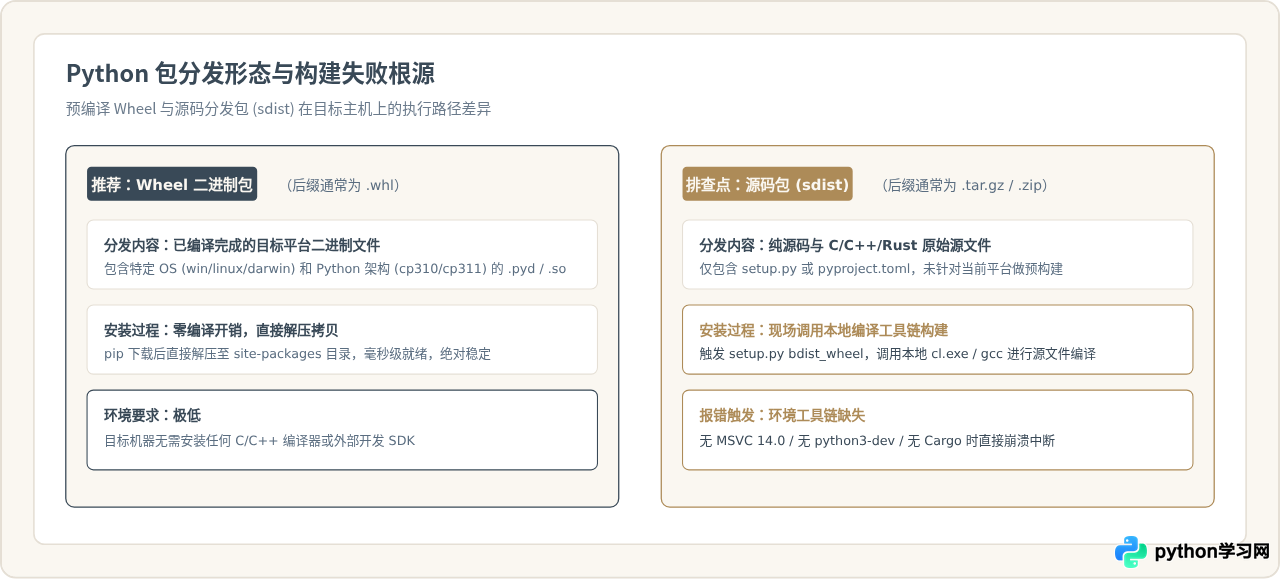Viewport: 1280px width, 579px height.
Task: Click the line '目标机器无需安装任何 C/C++ 编译器…'
Action: click(x=259, y=439)
